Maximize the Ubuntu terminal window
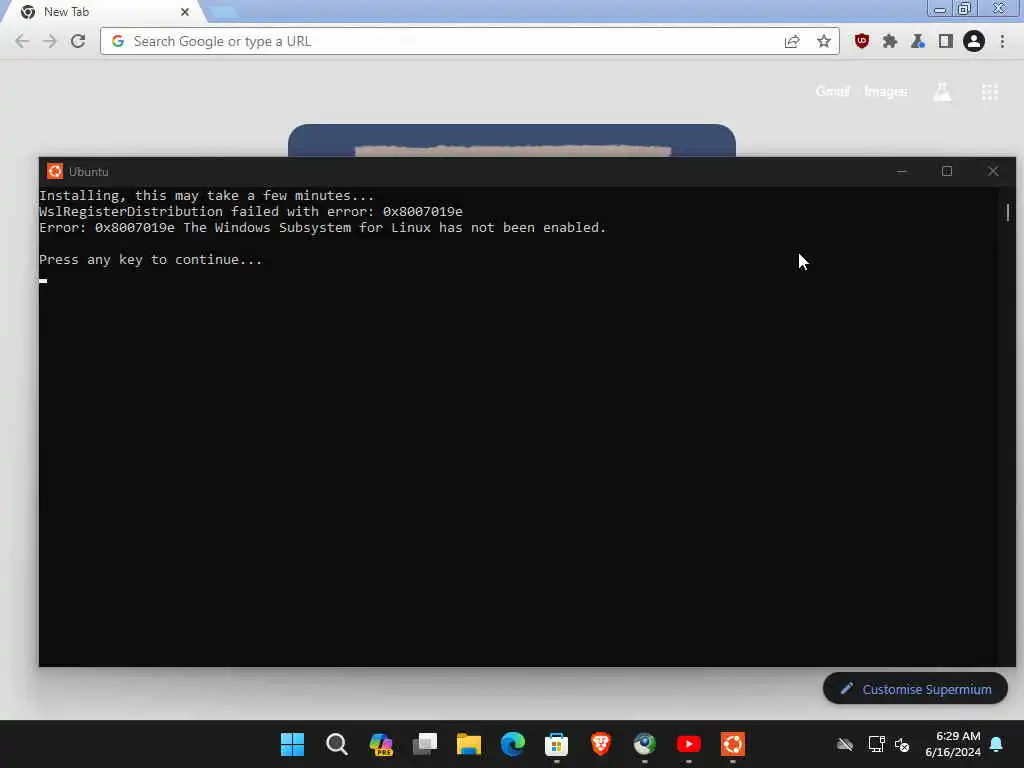 [947, 171]
